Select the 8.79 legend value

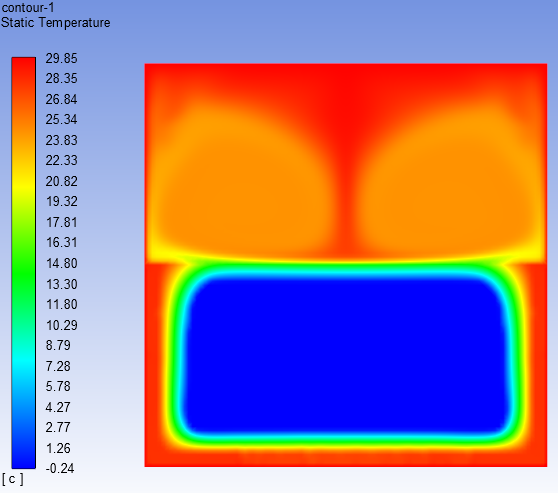[x=58, y=345]
